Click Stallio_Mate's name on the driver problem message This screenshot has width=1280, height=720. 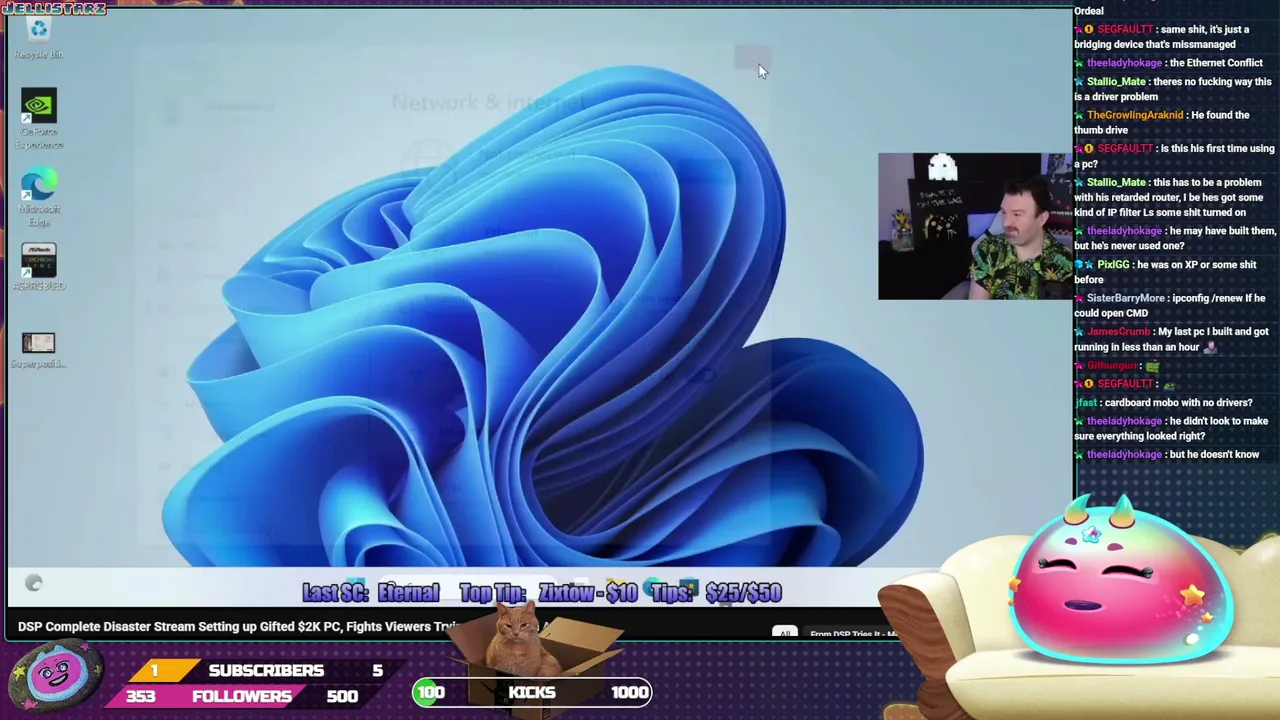(x=1116, y=82)
